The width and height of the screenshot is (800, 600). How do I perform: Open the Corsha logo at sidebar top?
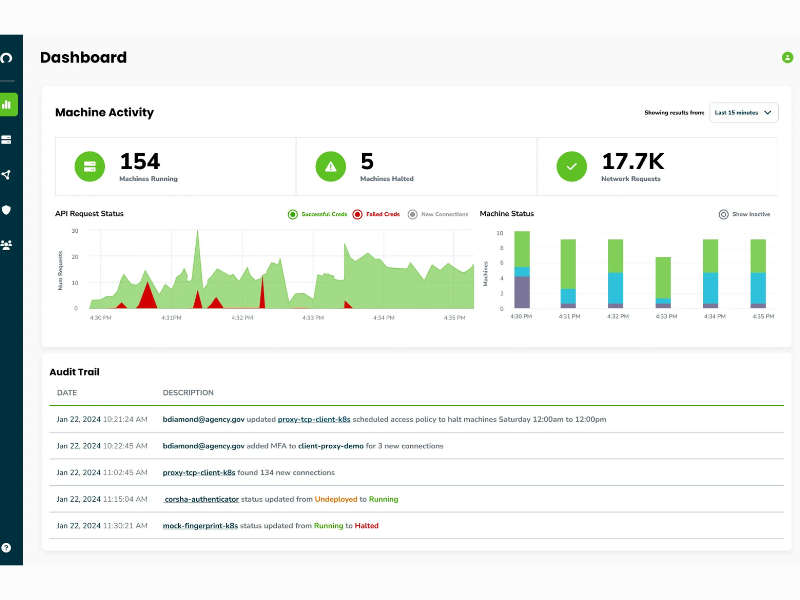pos(6,58)
